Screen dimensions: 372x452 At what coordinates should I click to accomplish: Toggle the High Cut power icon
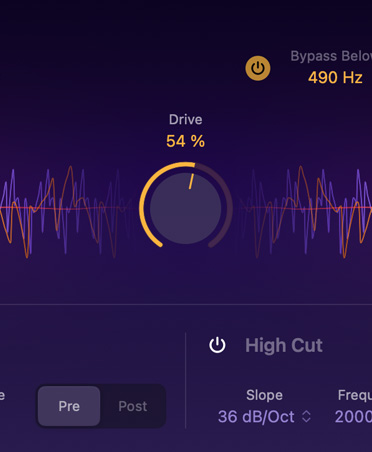pyautogui.click(x=217, y=345)
